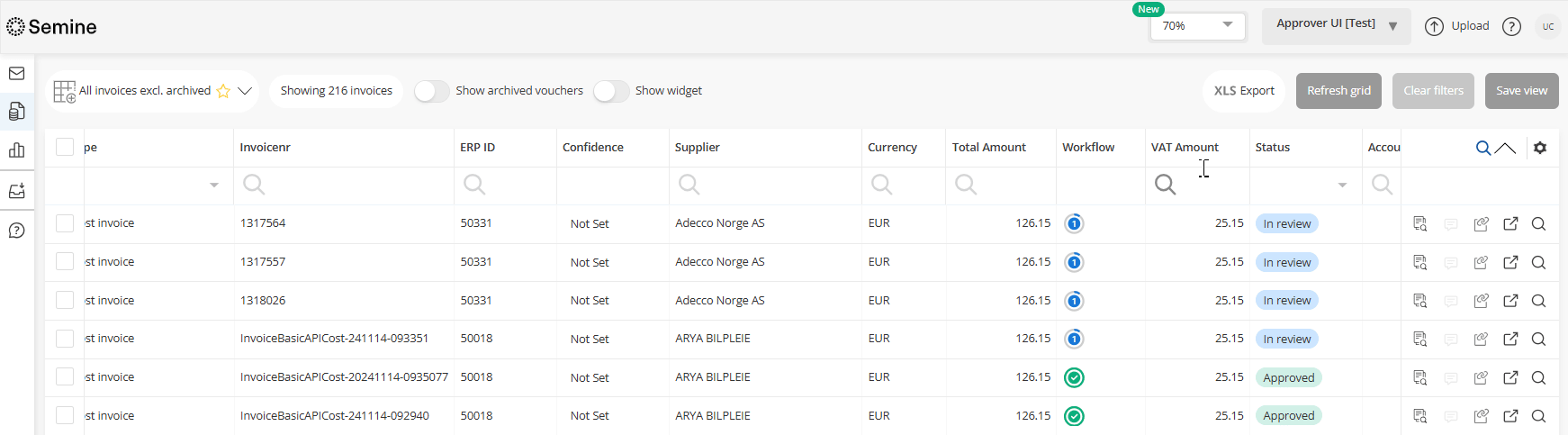Toggle Show archived vouchers switch
This screenshot has height=435, width=1568.
432,91
